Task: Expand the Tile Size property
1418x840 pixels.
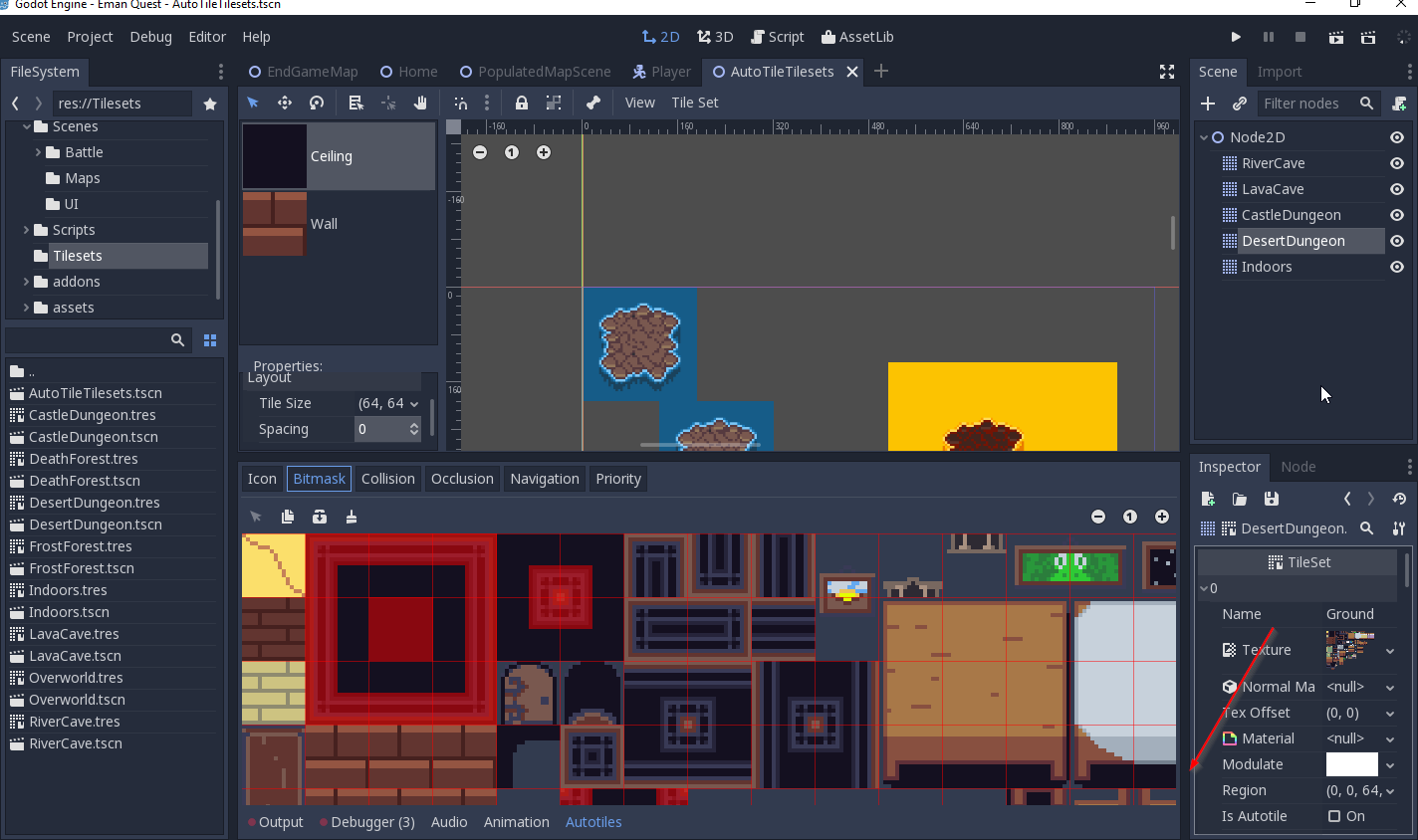Action: click(x=414, y=404)
